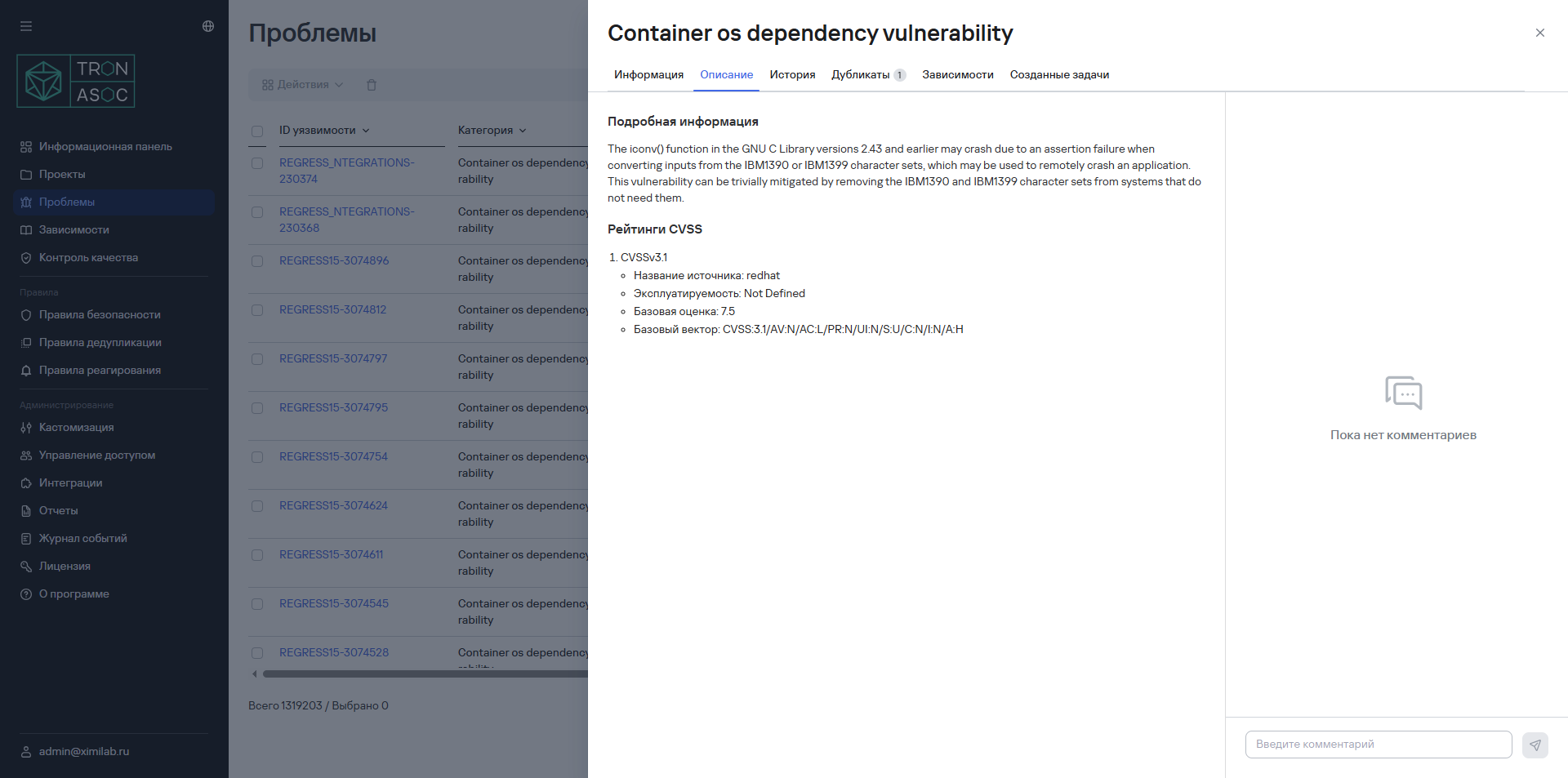Close the vulnerability details panel
The image size is (1568, 778).
pos(1539,33)
